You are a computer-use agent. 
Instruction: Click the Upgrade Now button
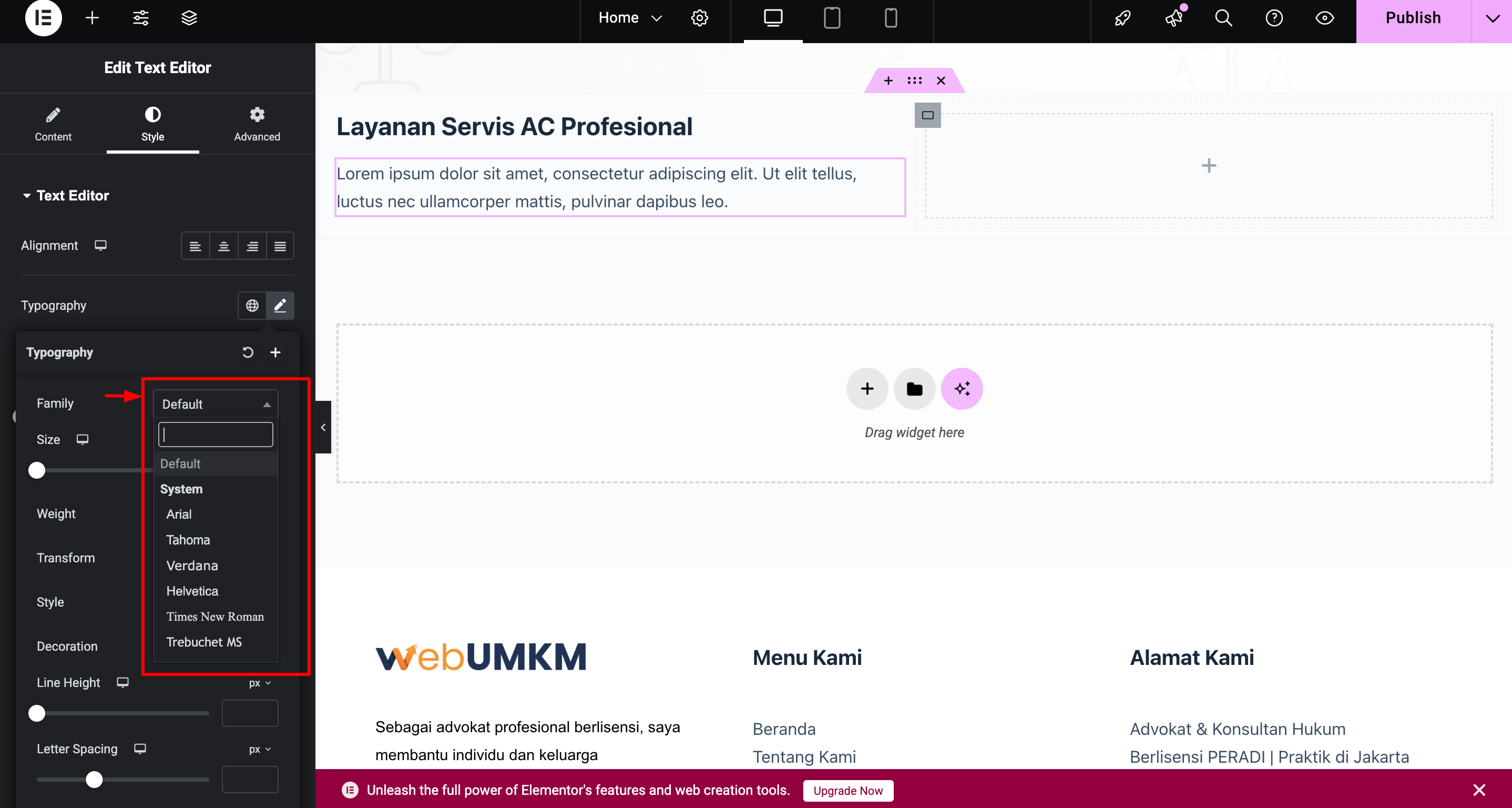pos(847,791)
